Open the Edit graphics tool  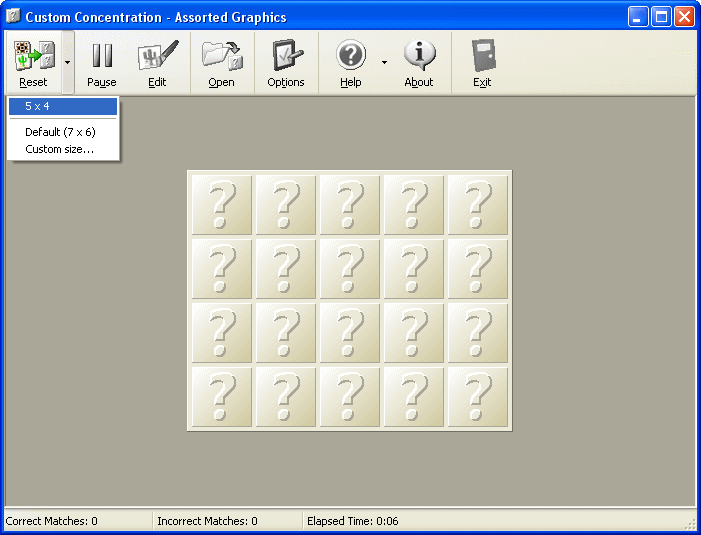pyautogui.click(x=157, y=63)
